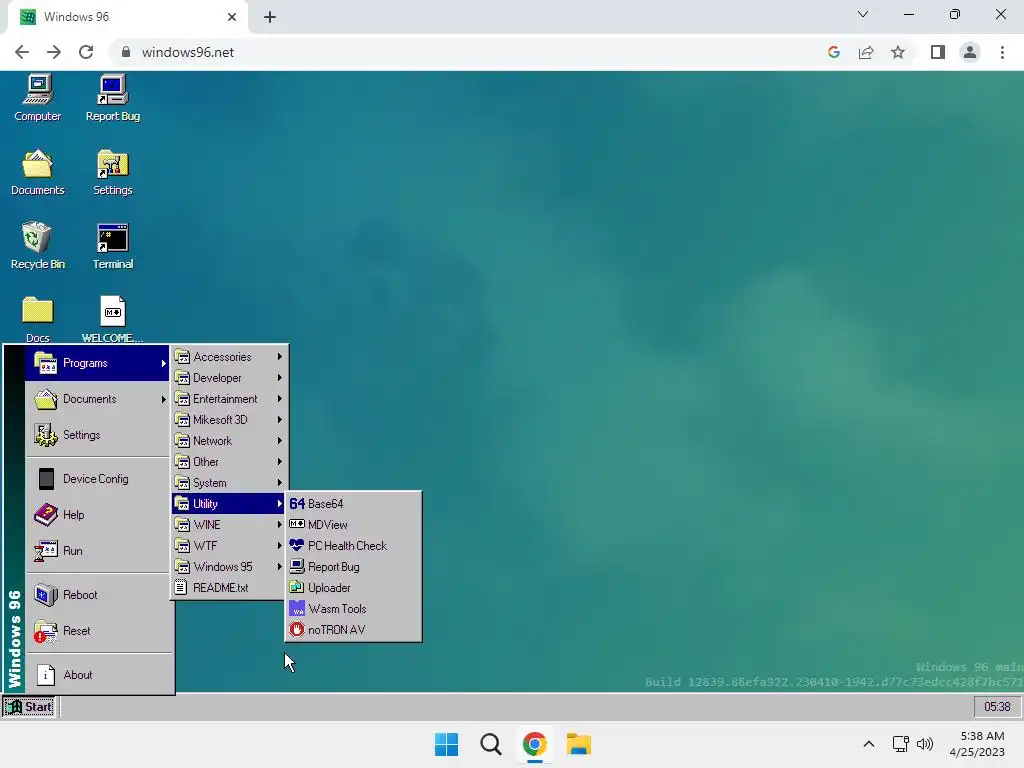Viewport: 1024px width, 768px height.
Task: Open Help from the Start menu
Action: click(98, 515)
